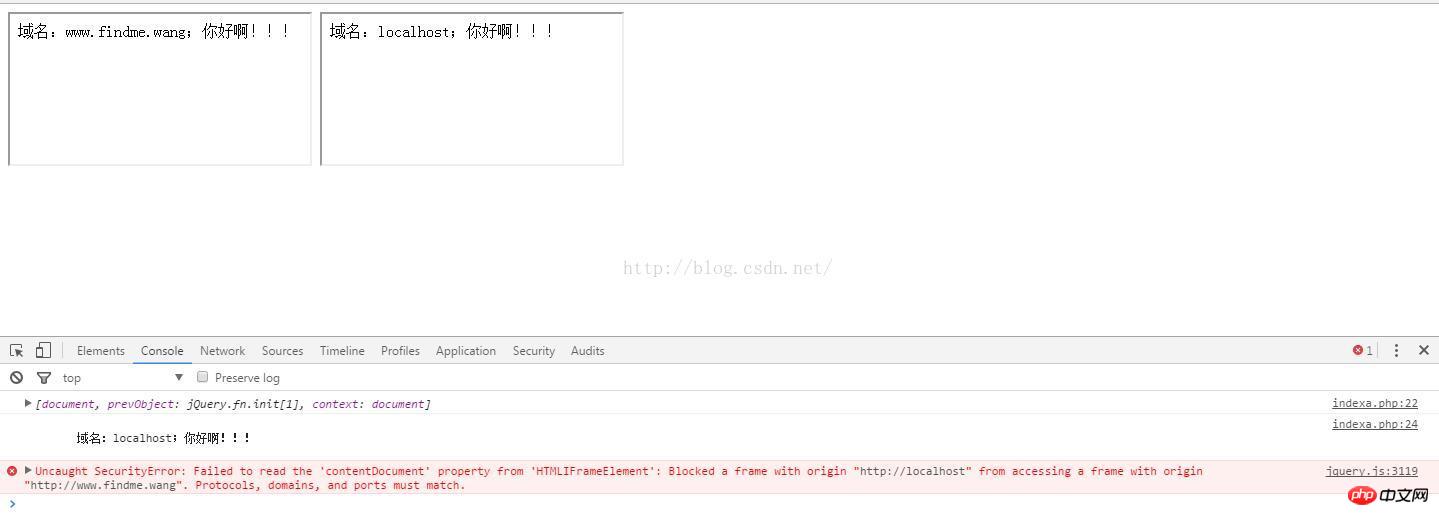Expand the jQuery document object log entry

[28, 403]
